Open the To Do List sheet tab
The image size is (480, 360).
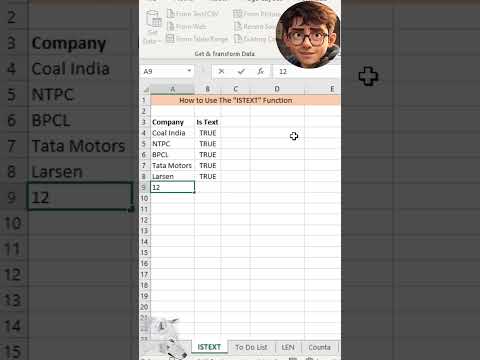click(x=251, y=347)
